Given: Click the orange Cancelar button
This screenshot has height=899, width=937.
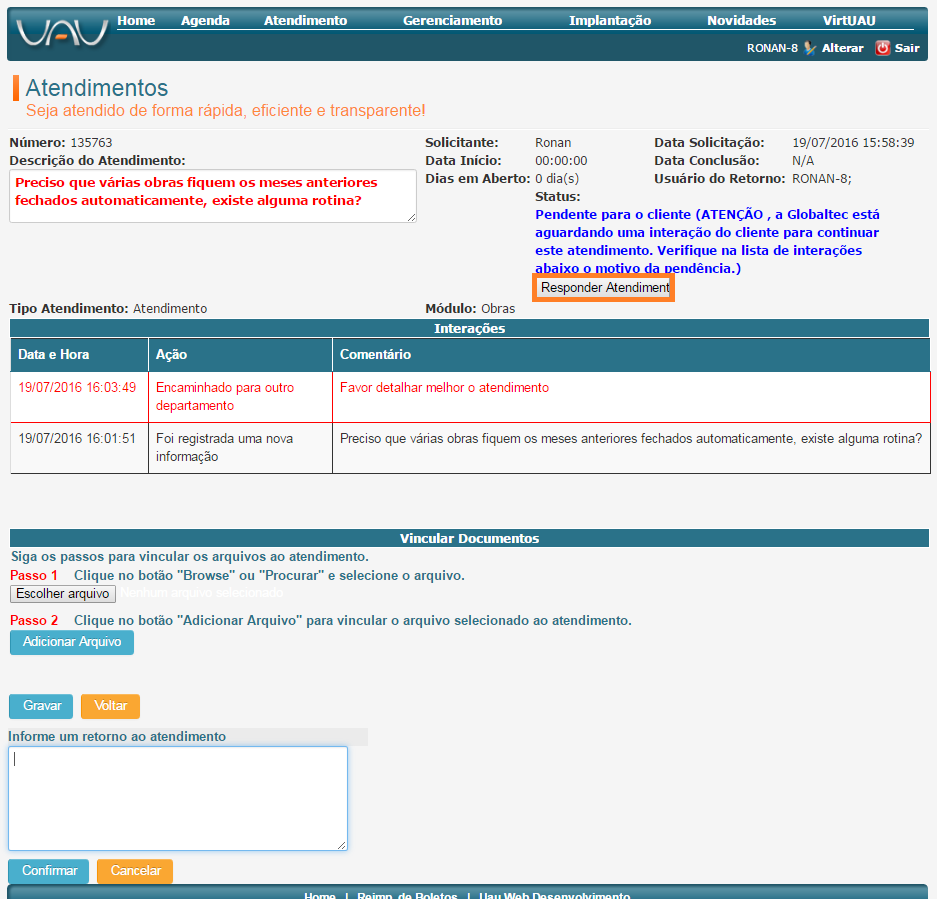Looking at the screenshot, I should [x=135, y=871].
